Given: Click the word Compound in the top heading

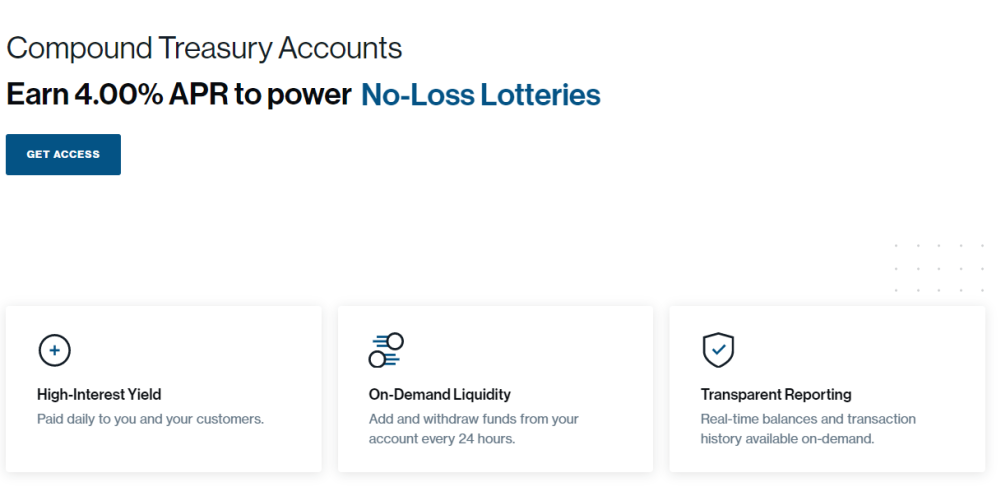Looking at the screenshot, I should click(x=79, y=49).
